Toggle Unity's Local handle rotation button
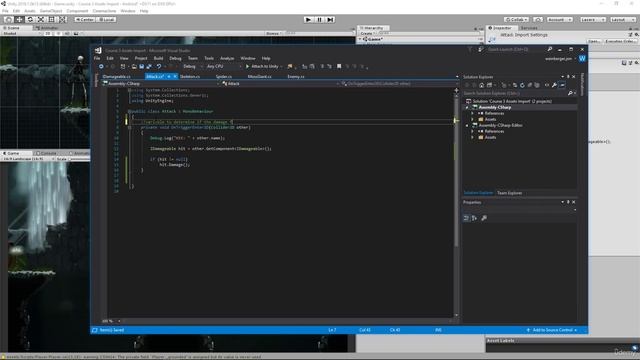The width and height of the screenshot is (640, 360). coord(106,19)
